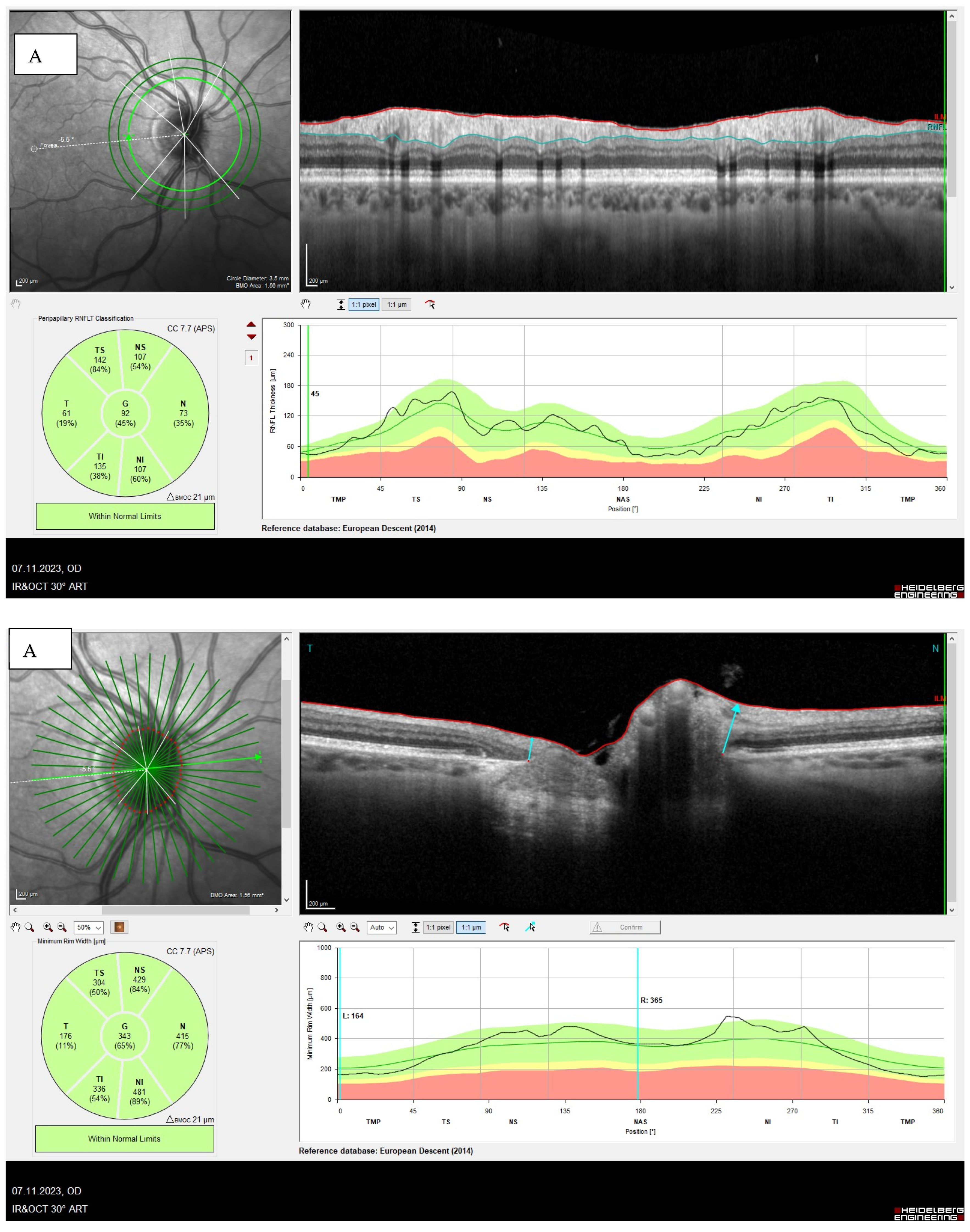Viewport: 970px width, 1232px height.
Task: Click scroll-down arrow of upper B-scan scrollbar
Action: pos(952,287)
